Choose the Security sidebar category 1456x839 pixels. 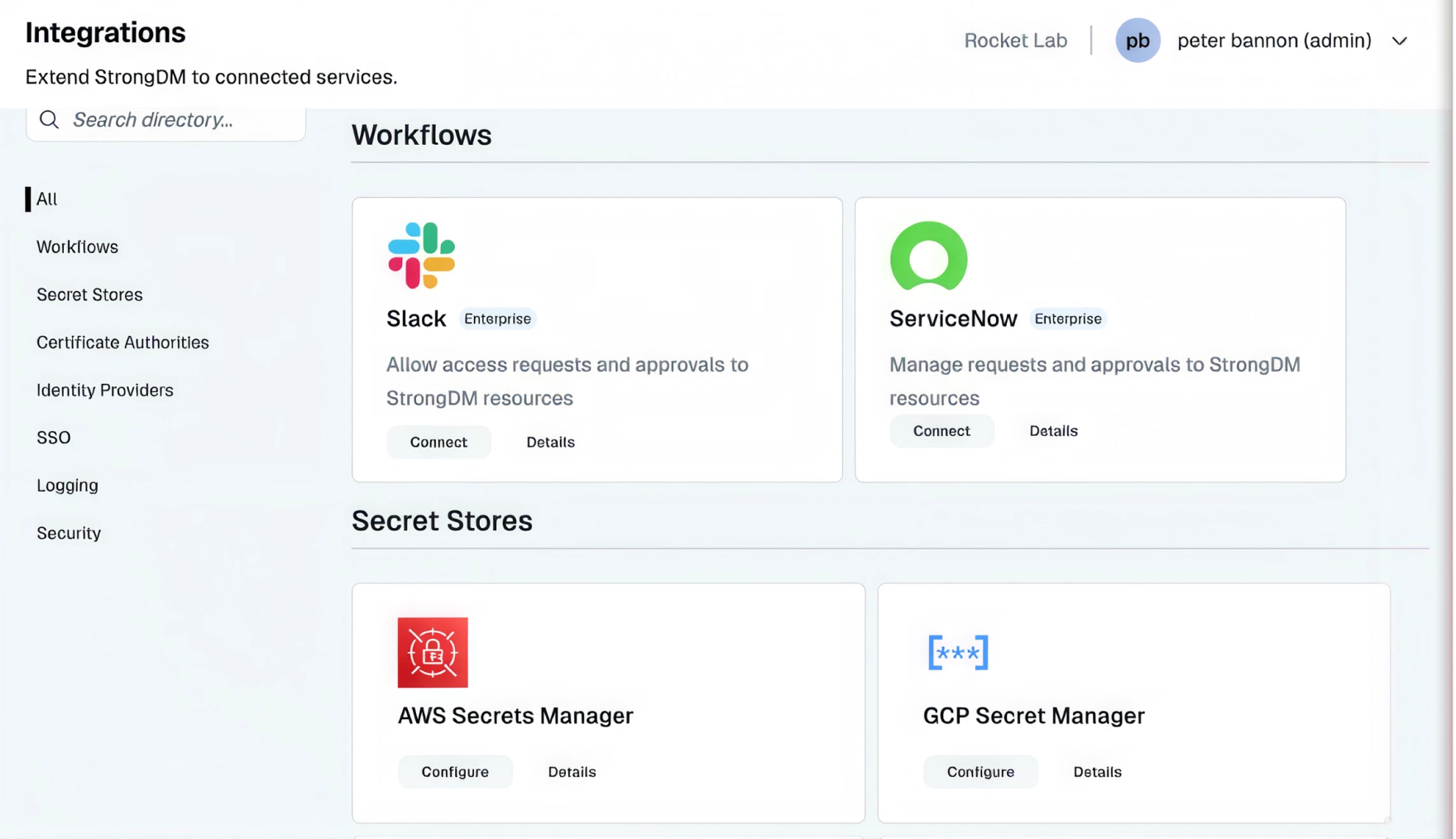69,533
